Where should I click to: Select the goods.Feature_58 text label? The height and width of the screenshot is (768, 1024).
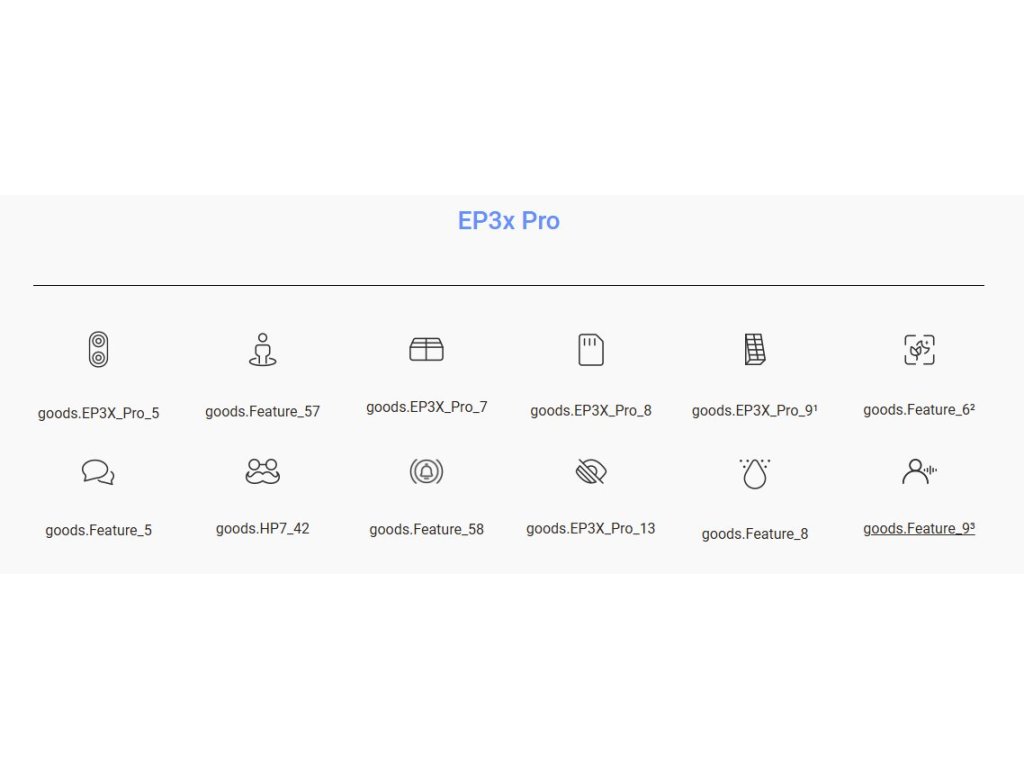426,529
